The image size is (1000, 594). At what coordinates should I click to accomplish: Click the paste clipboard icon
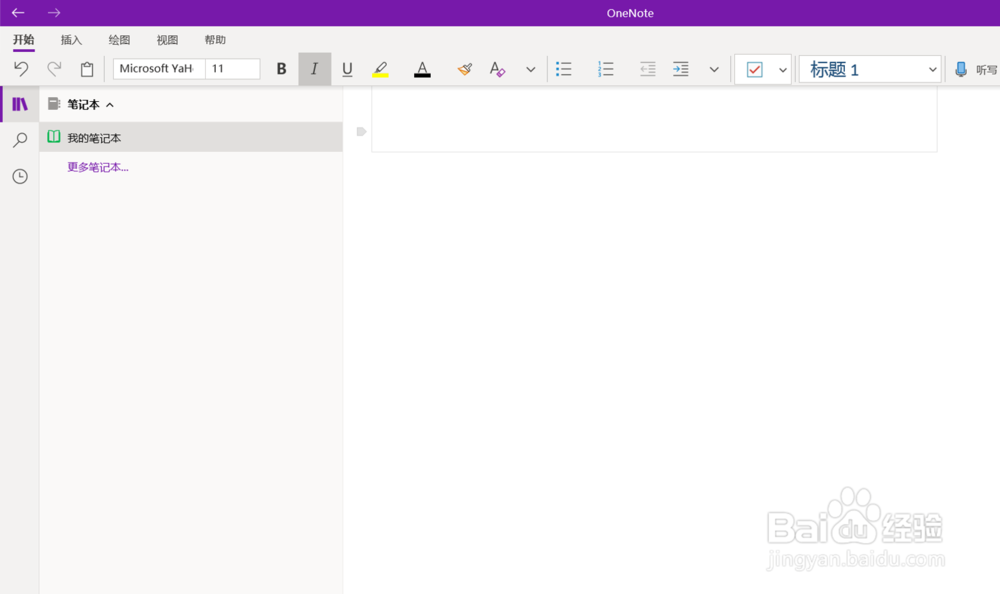pyautogui.click(x=87, y=69)
